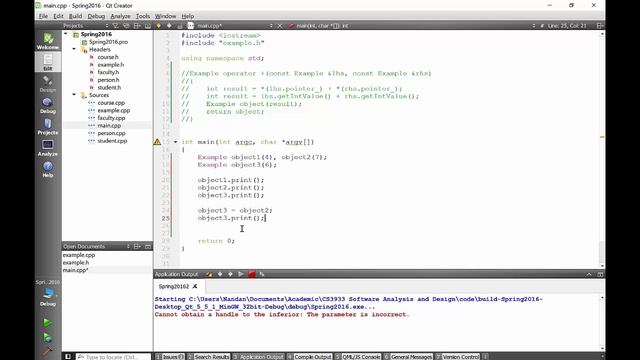Switch to Edit mode

coord(48,62)
